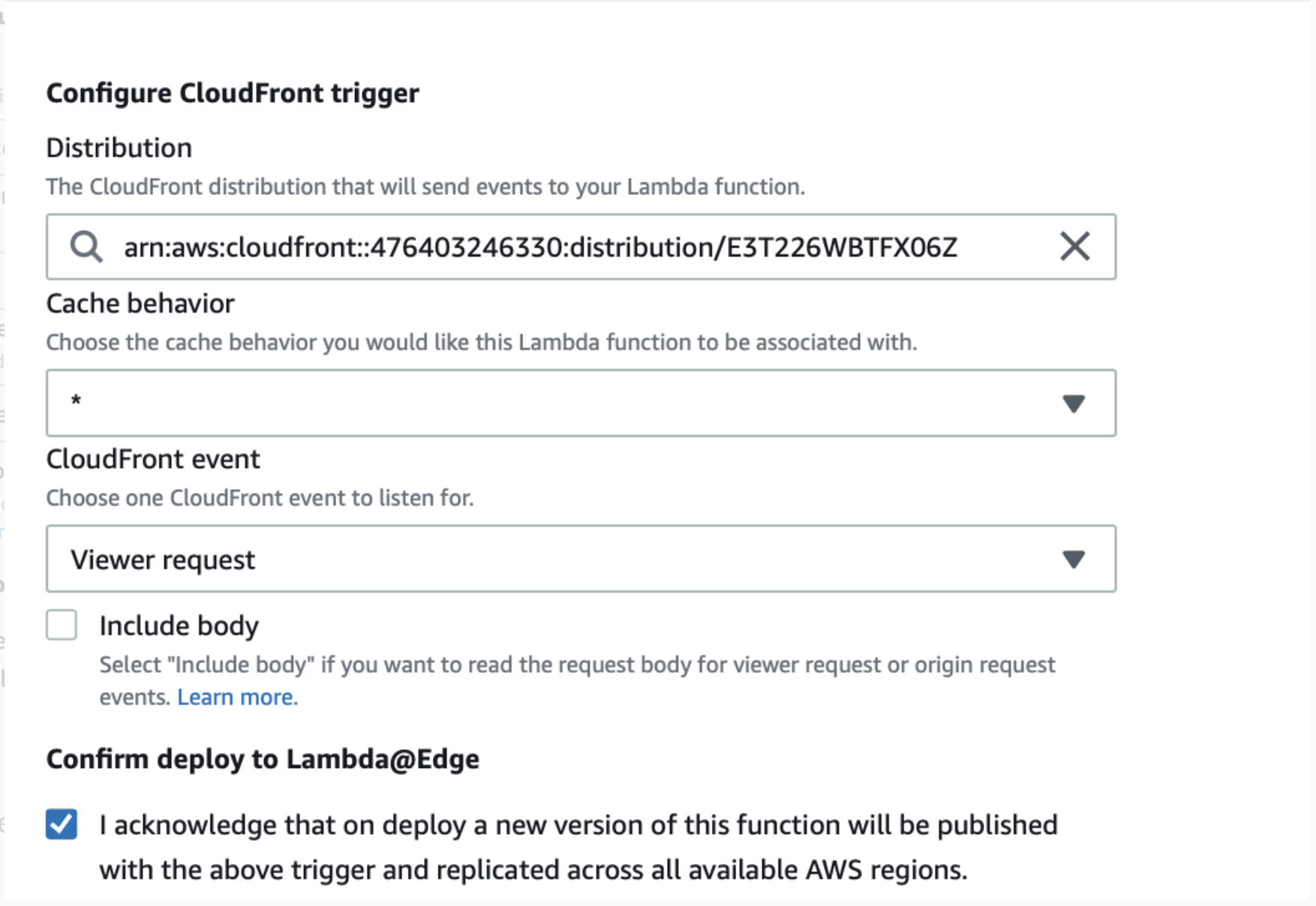Click the "Include body" label text
This screenshot has width=1316, height=906.
point(179,625)
